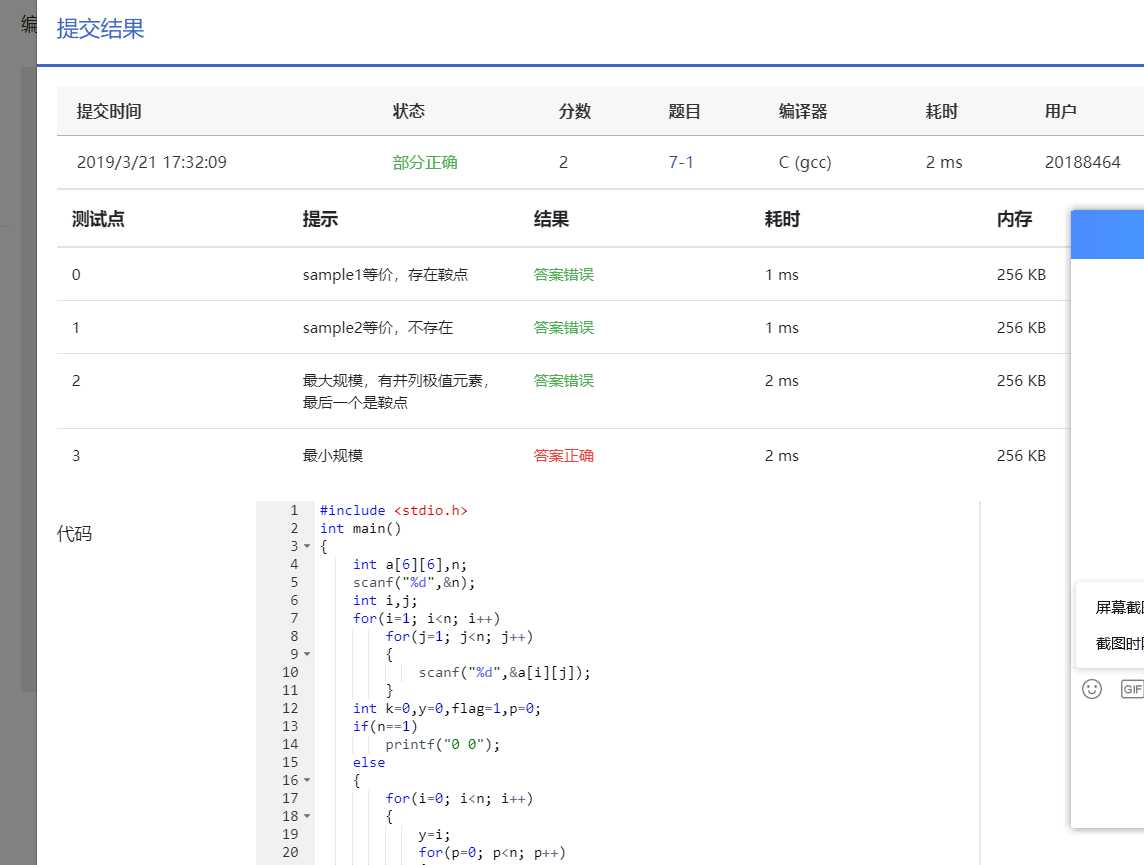Select score value 2
This screenshot has height=865, width=1144.
coord(563,162)
